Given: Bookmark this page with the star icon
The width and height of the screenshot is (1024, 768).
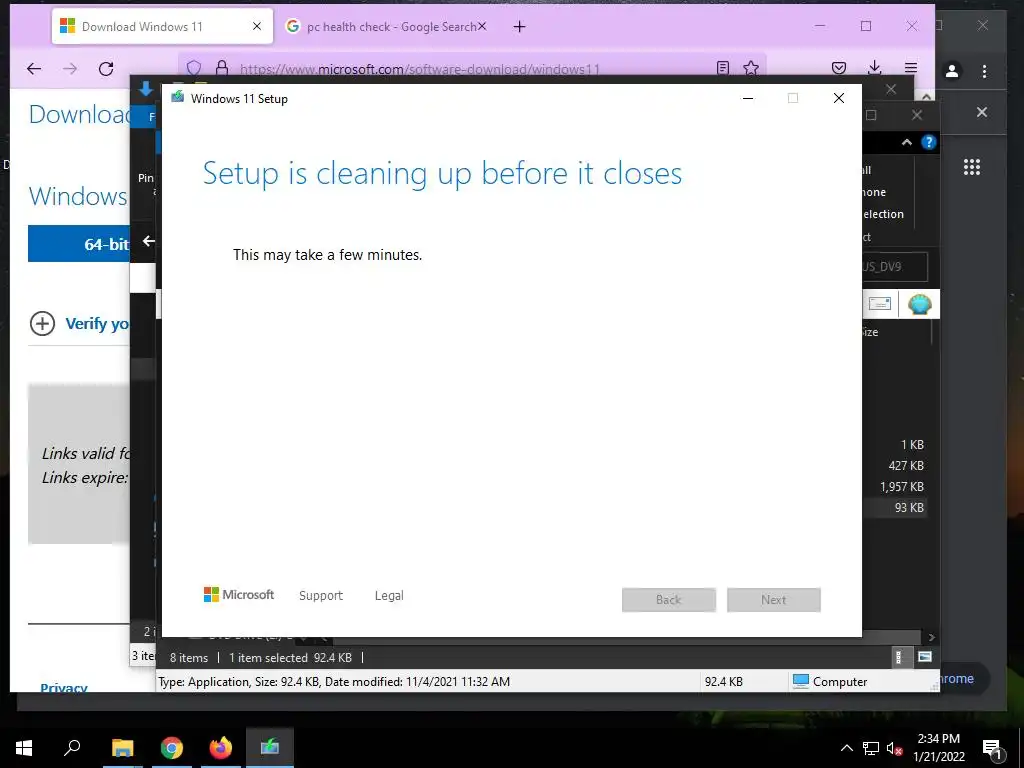Looking at the screenshot, I should (x=751, y=68).
